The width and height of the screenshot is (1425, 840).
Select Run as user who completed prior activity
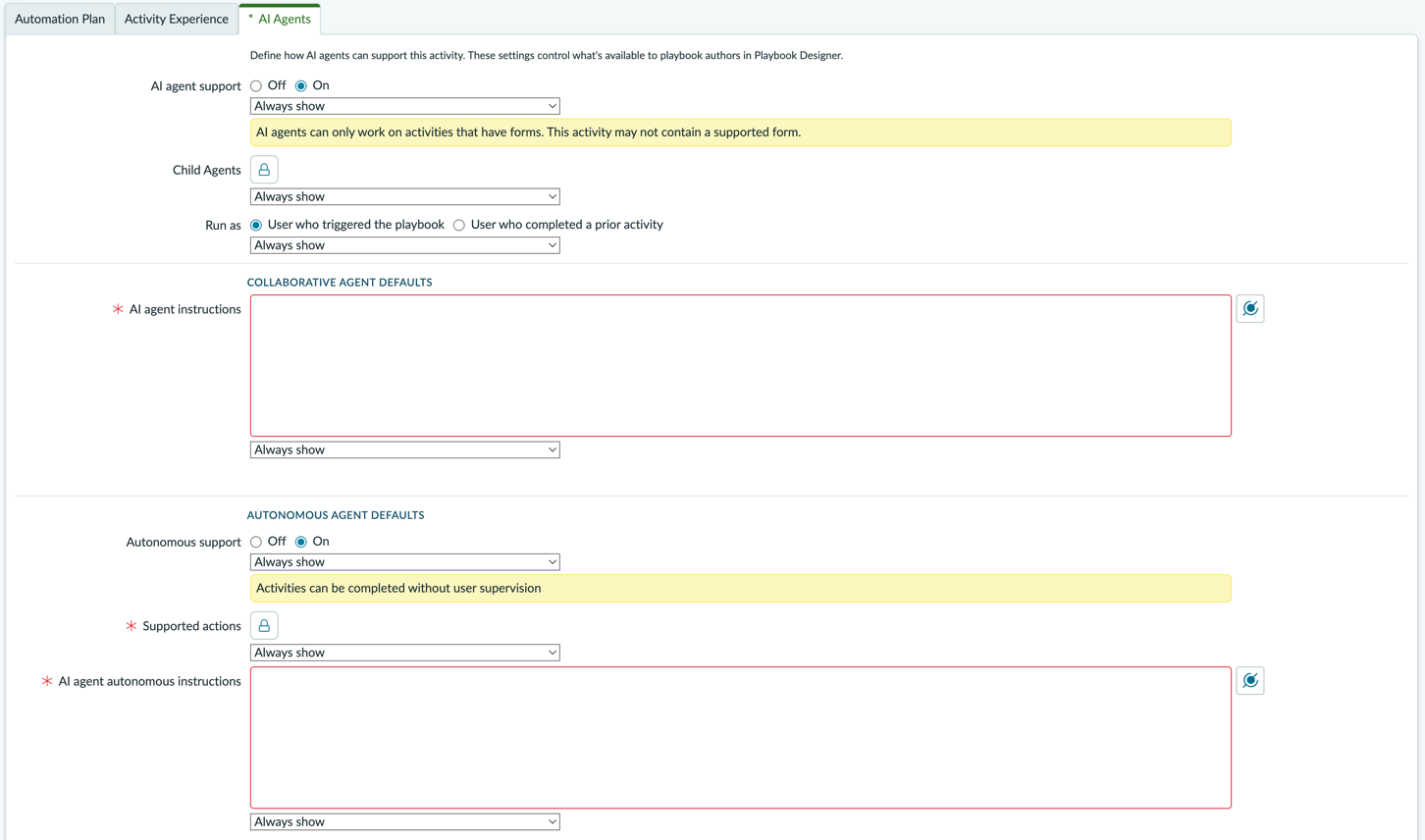coord(459,225)
